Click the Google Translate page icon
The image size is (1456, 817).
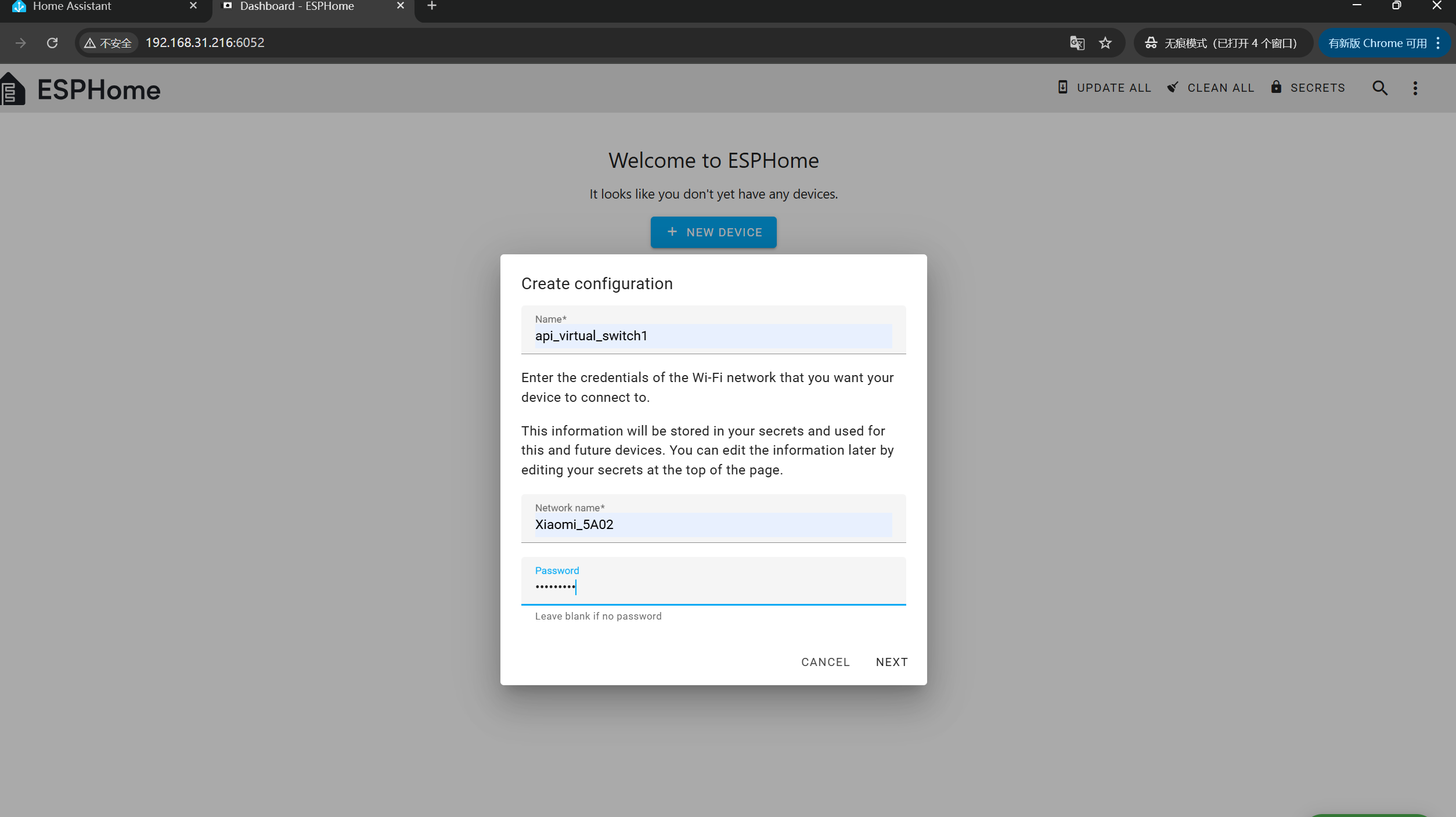click(x=1077, y=43)
